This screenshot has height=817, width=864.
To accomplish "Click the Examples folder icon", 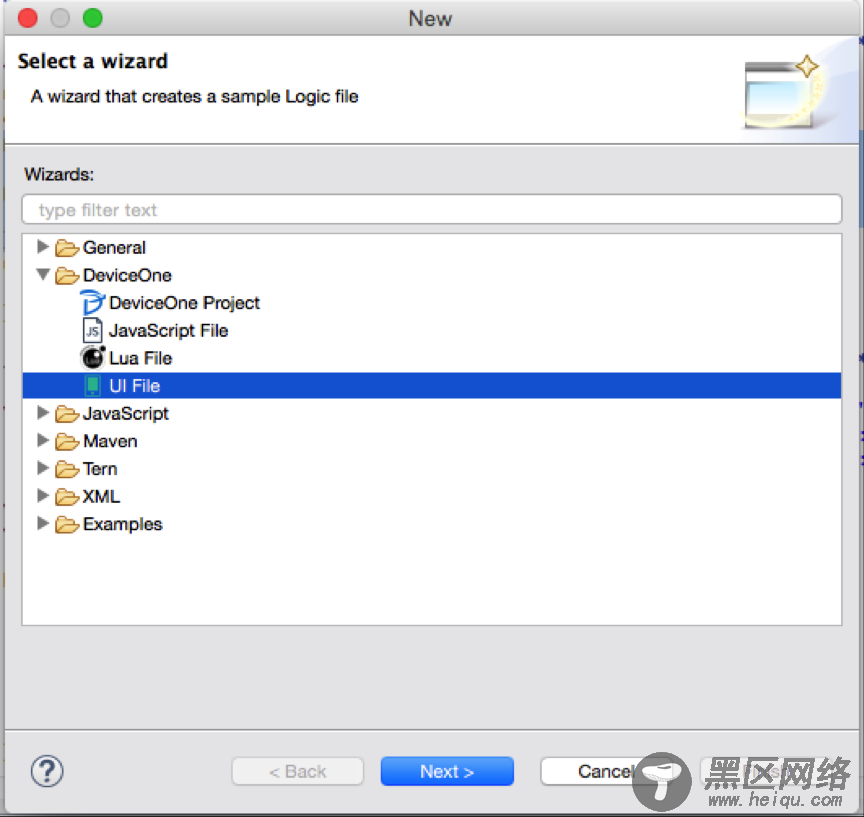I will point(67,524).
